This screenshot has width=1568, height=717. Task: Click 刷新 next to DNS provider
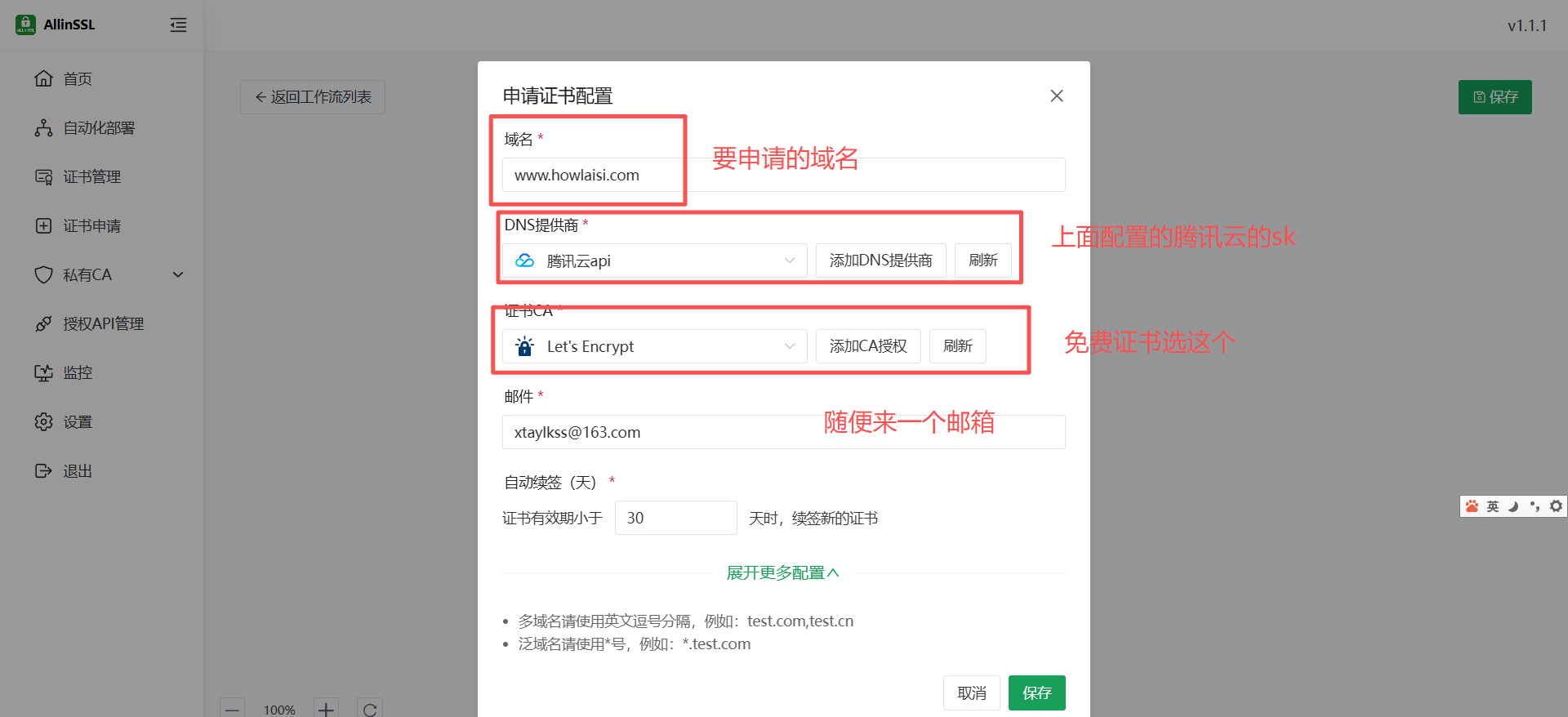(983, 261)
